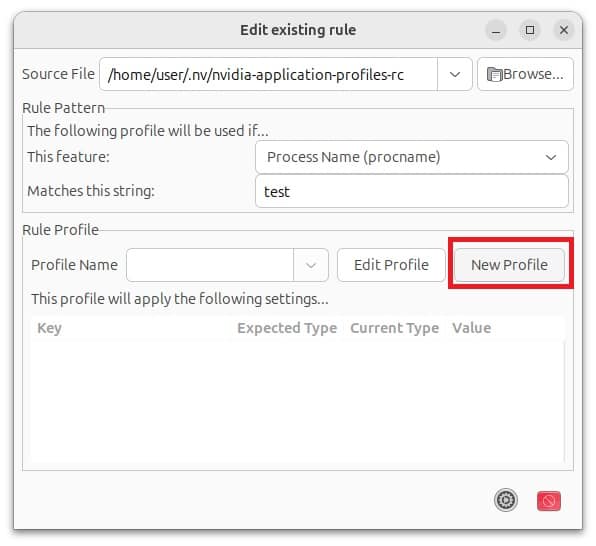This screenshot has height=546, width=596.
Task: Sort by the Key column header
Action: [130, 328]
